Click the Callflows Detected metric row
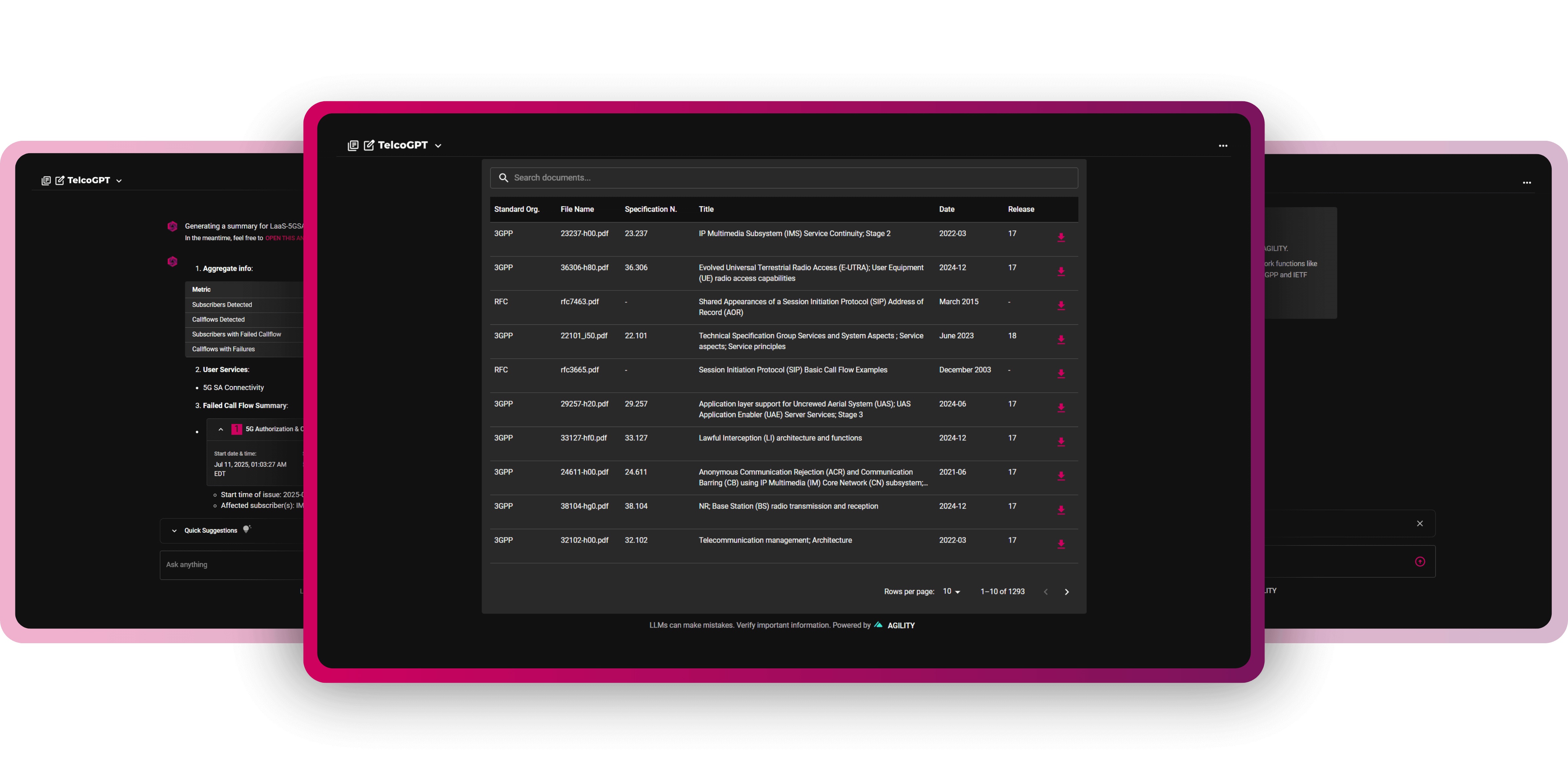The width and height of the screenshot is (1568, 784). tap(244, 319)
